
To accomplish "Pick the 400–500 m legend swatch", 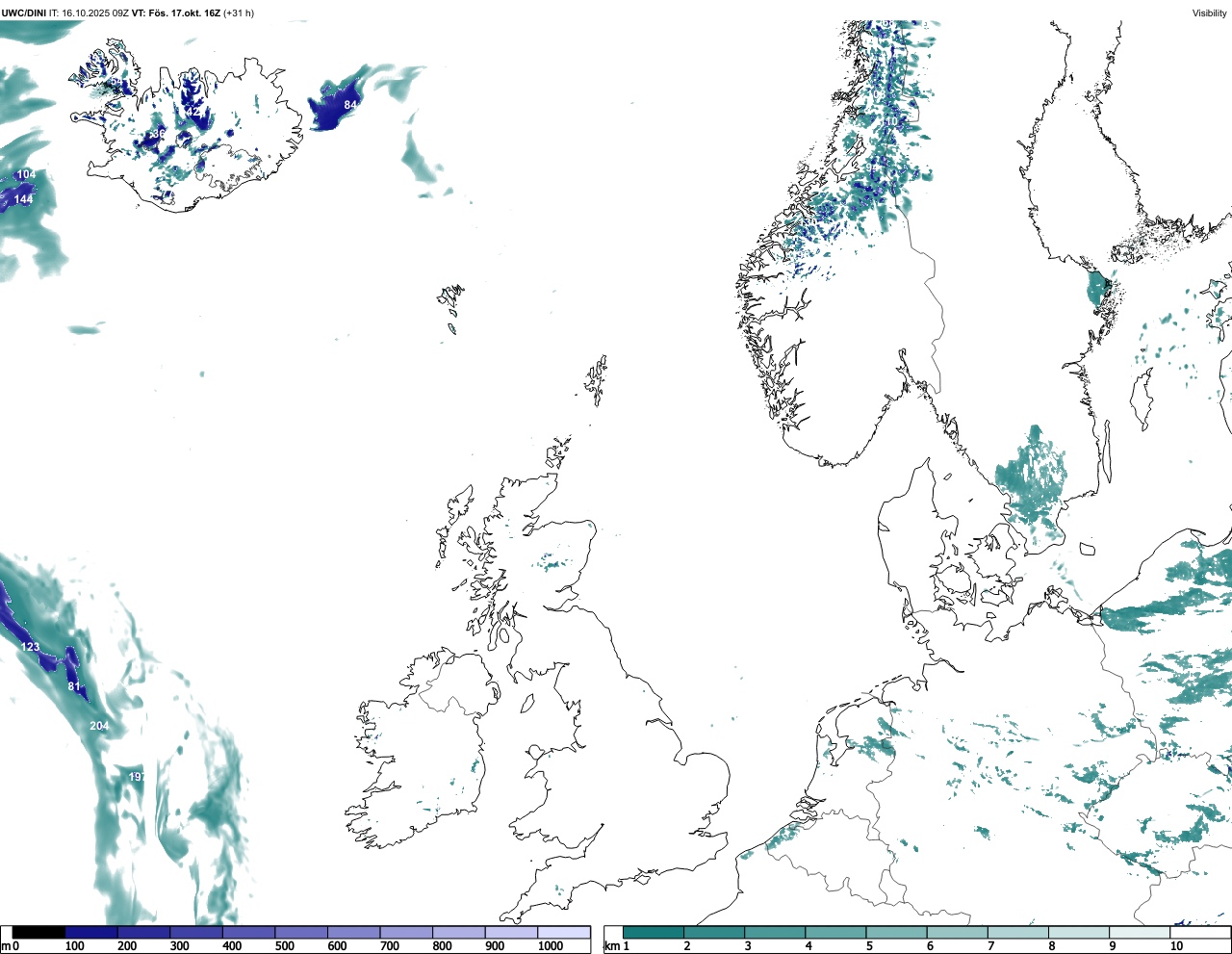I will point(248,932).
